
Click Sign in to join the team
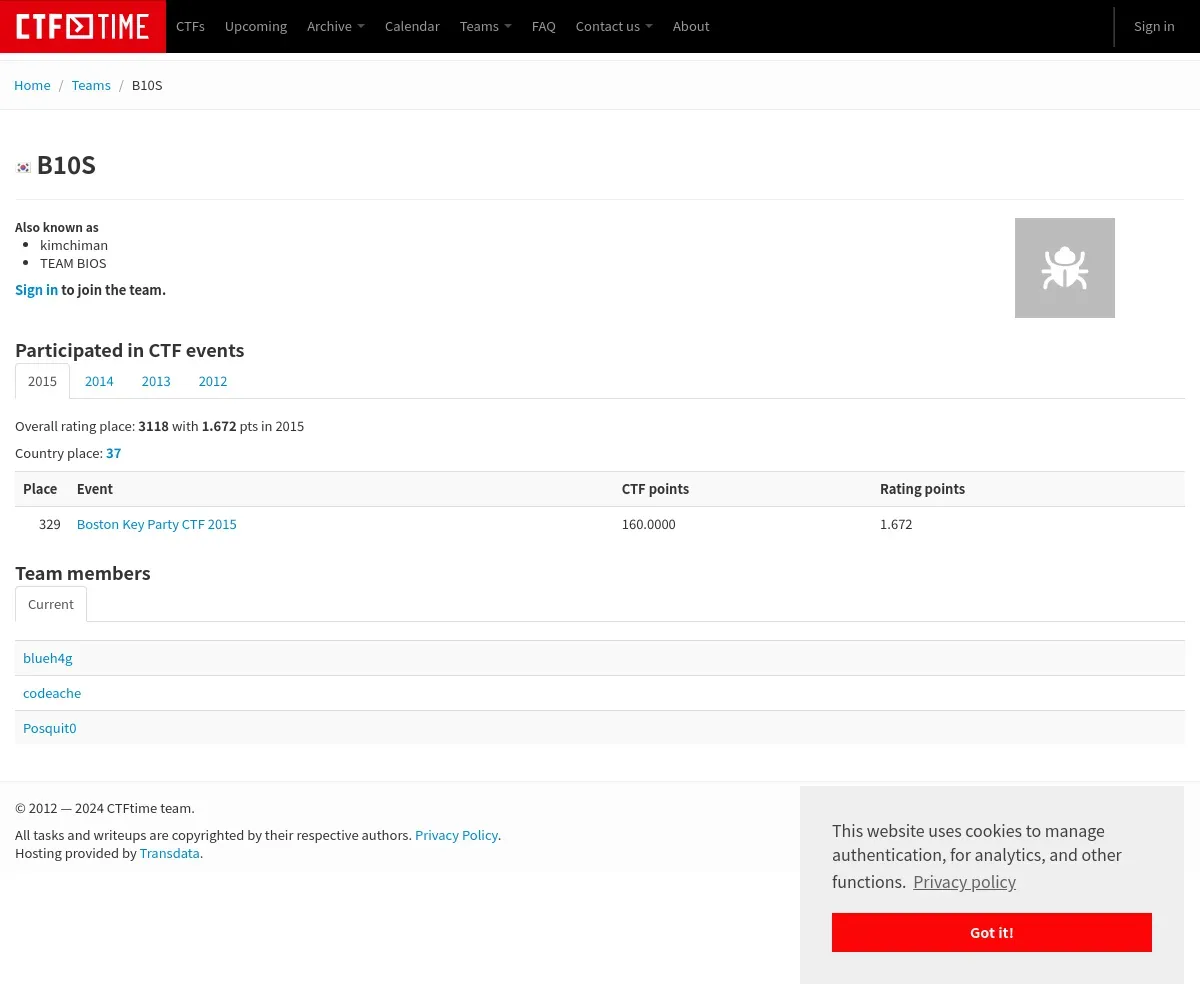[x=37, y=290]
